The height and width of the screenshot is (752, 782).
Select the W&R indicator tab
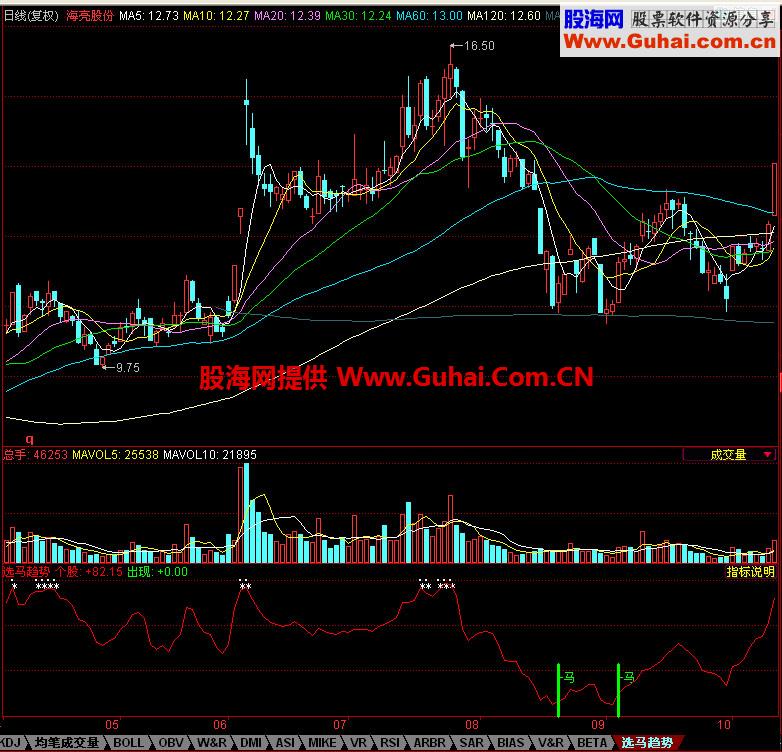tap(212, 742)
